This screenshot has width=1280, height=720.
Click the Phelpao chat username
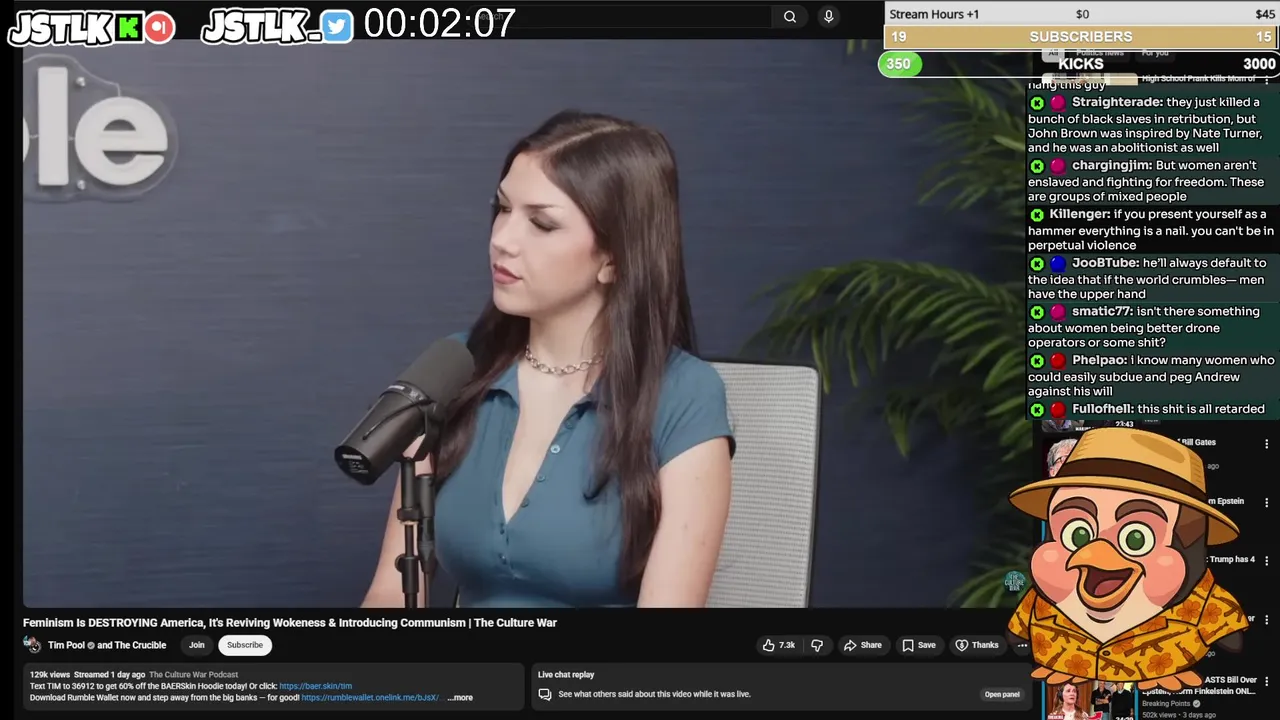coord(1099,360)
